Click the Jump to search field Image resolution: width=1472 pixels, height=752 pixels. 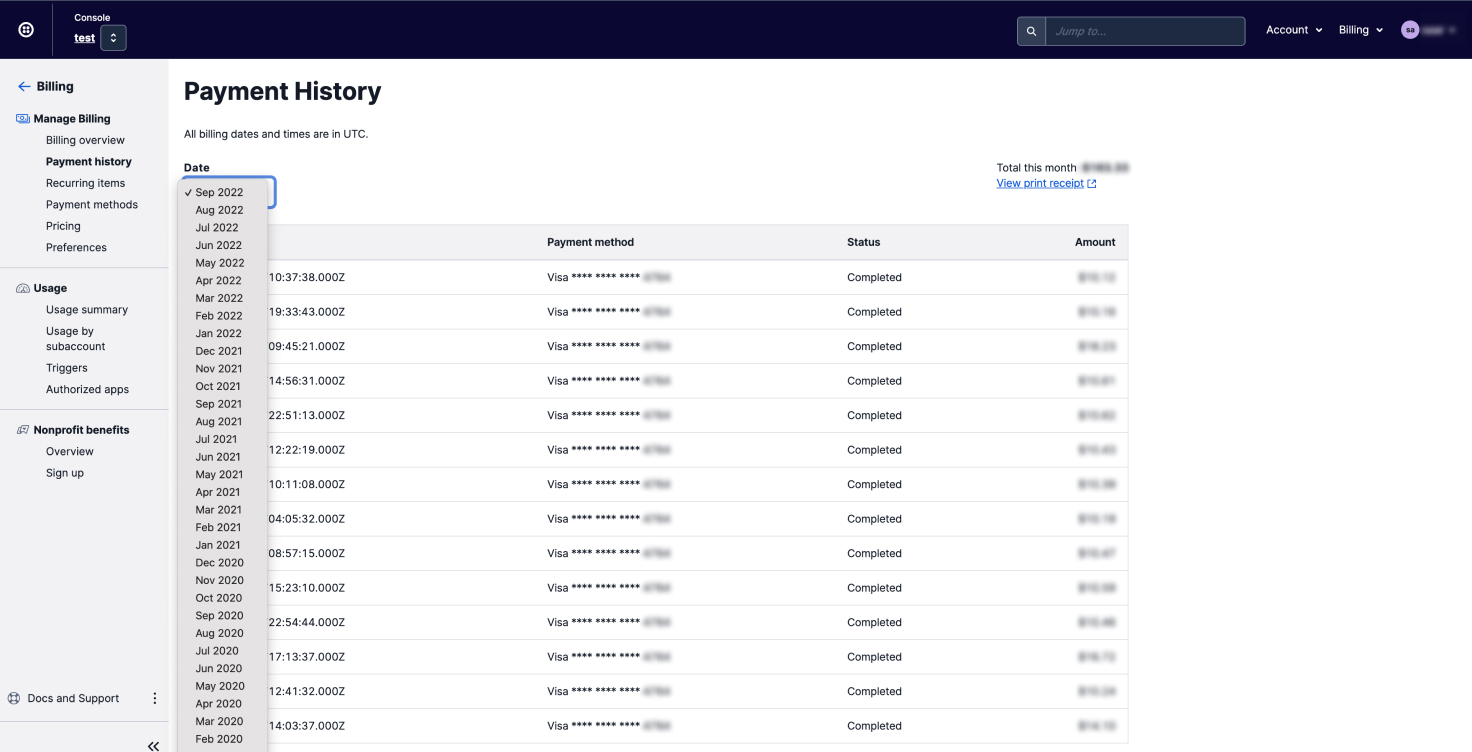point(1144,31)
